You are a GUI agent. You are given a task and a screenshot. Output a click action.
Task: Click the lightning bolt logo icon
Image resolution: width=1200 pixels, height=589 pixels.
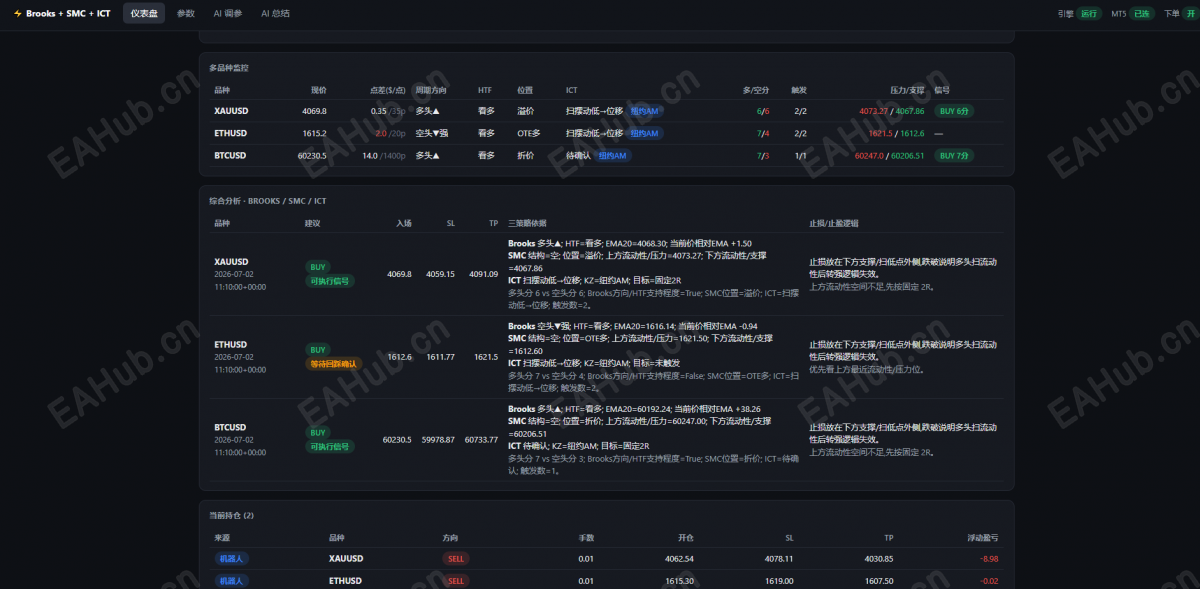(17, 14)
